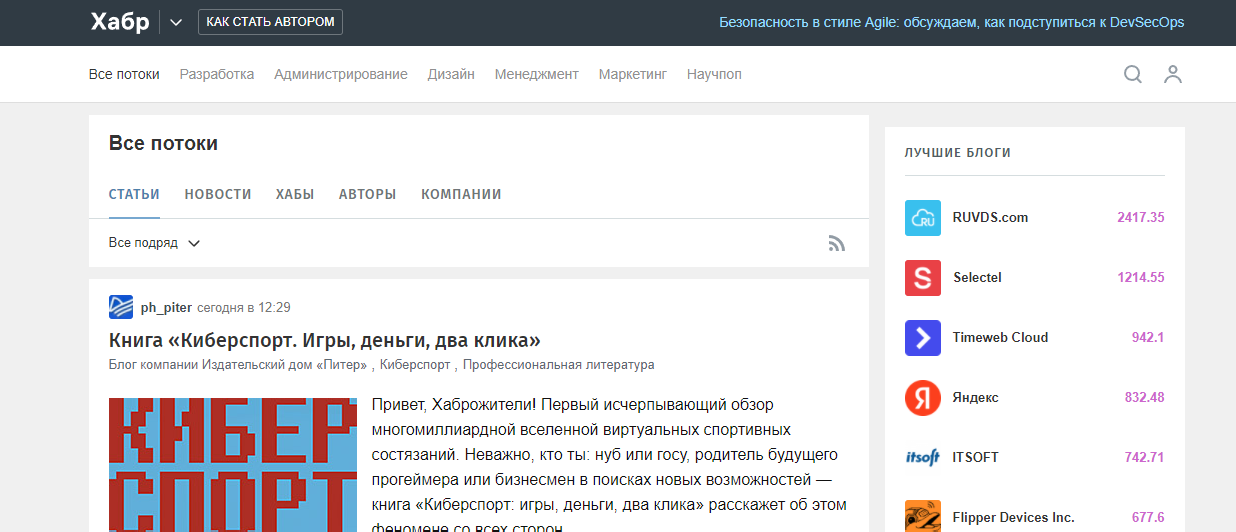Click the 832.48 rating value
Image resolution: width=1236 pixels, height=532 pixels.
pyautogui.click(x=1145, y=397)
